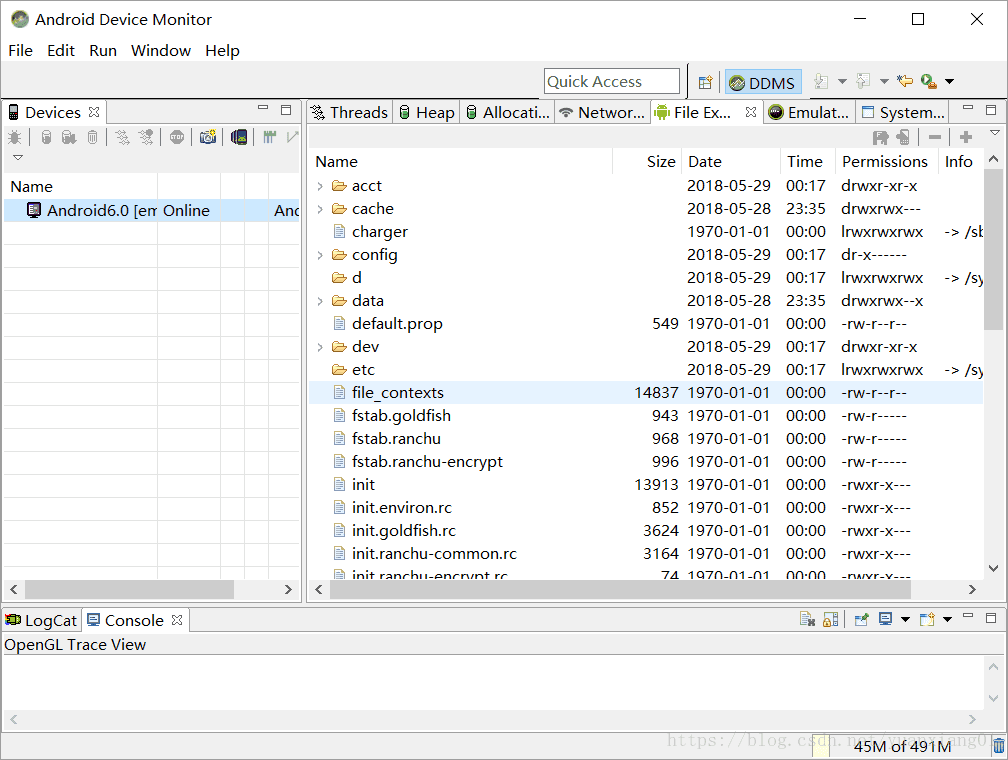Image resolution: width=1008 pixels, height=760 pixels.
Task: Minimize the Devices panel
Action: [263, 109]
